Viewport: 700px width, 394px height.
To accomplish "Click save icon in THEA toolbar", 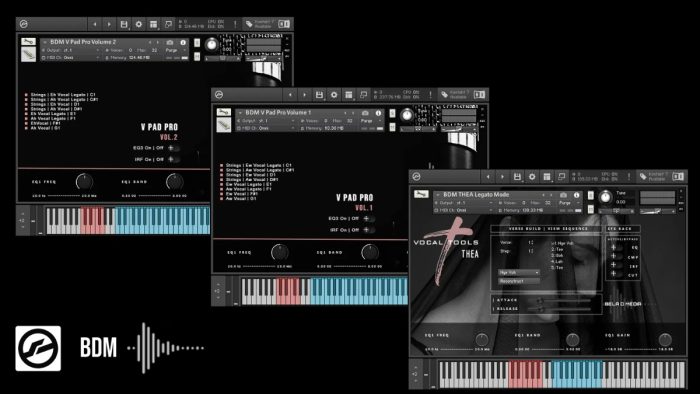I will click(517, 177).
